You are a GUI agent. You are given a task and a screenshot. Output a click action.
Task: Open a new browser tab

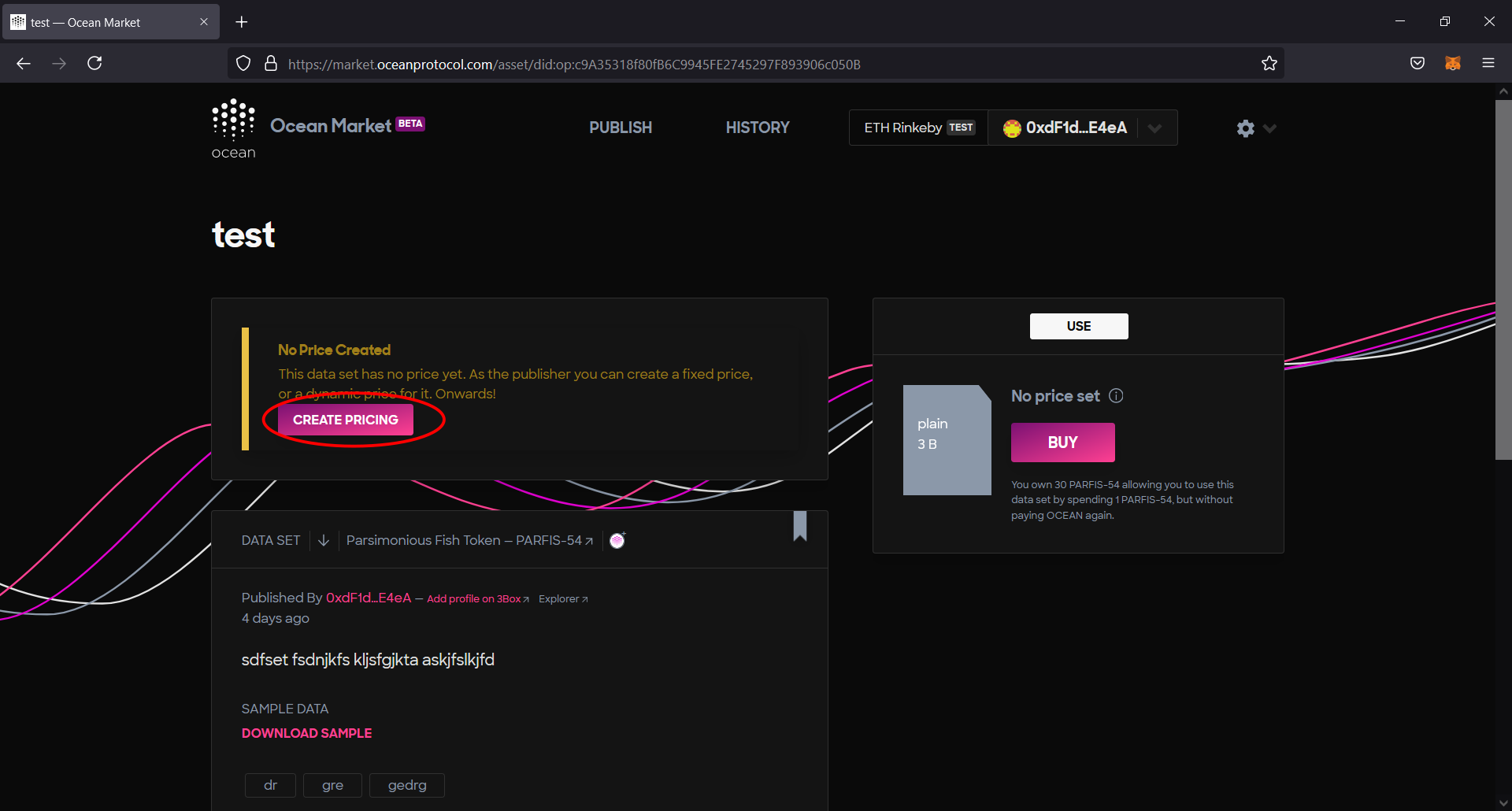(x=242, y=22)
